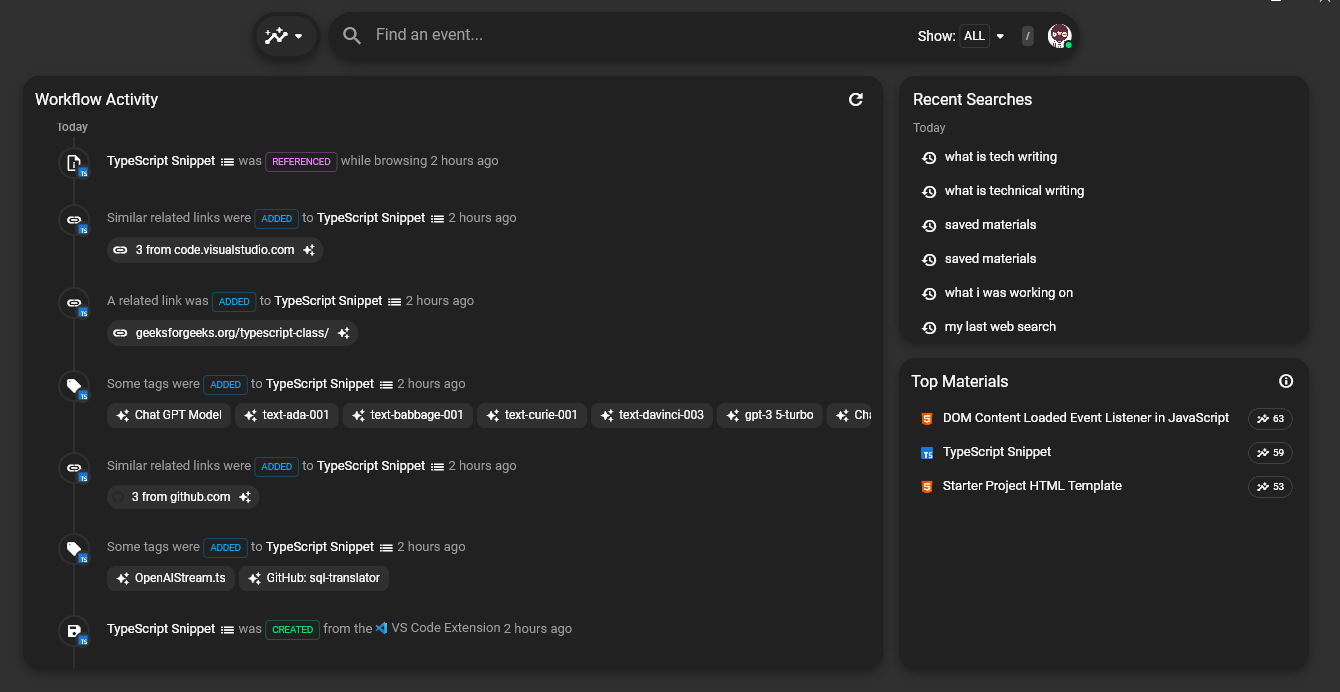Expand the workstream view selector at top left
The height and width of the screenshot is (692, 1340).
[285, 35]
